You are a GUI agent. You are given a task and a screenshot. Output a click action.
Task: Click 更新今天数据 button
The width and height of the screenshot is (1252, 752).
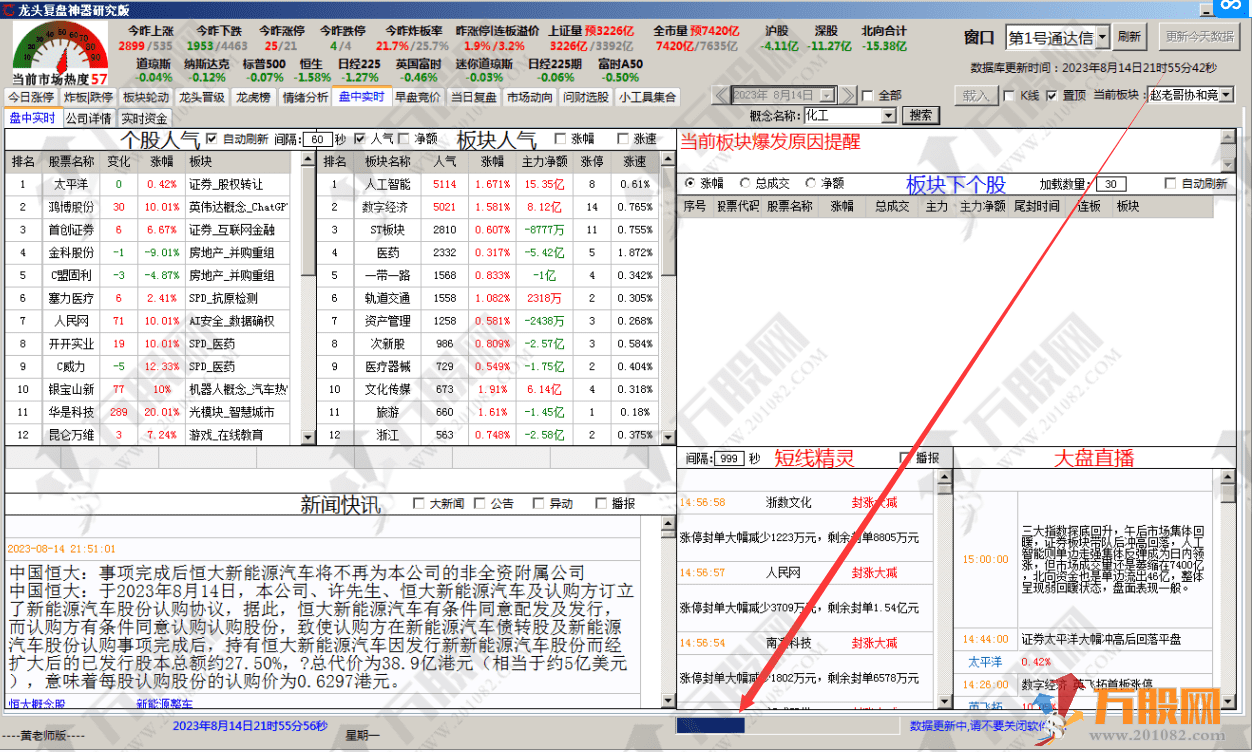click(1199, 37)
